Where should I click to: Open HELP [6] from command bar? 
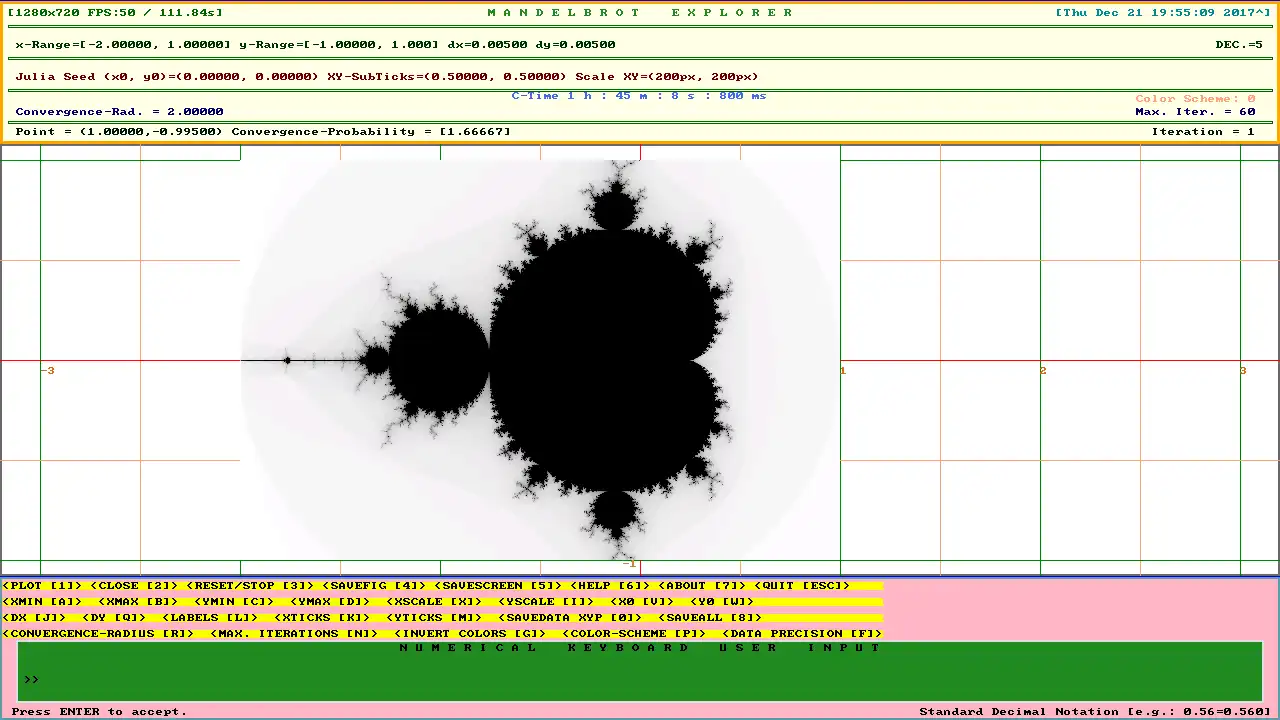pyautogui.click(x=610, y=586)
